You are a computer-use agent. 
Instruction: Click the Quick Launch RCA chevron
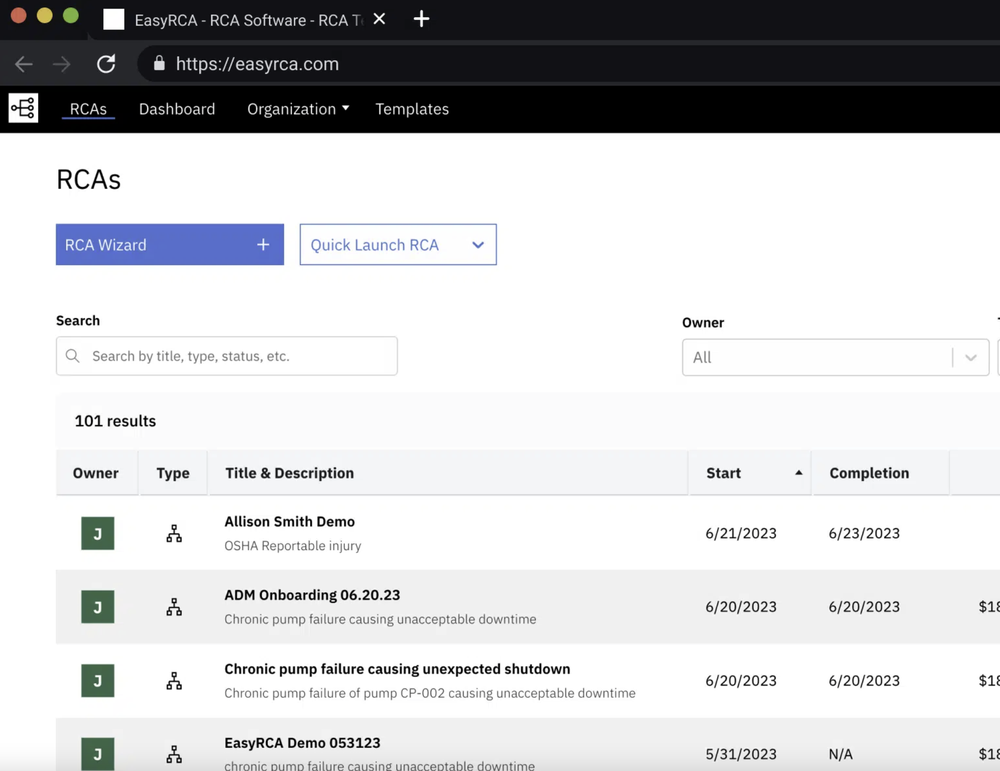tap(478, 245)
